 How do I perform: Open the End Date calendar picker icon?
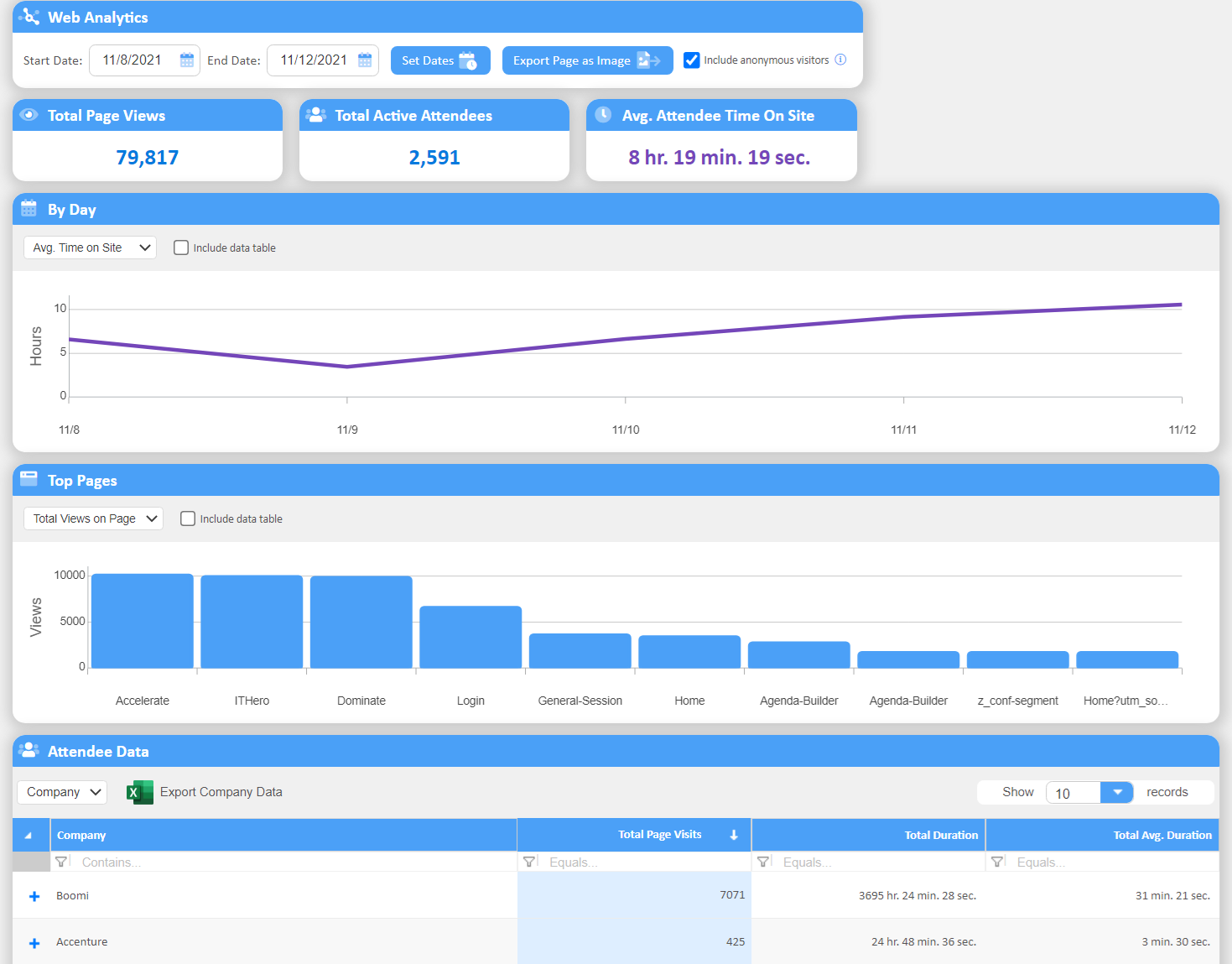(365, 60)
